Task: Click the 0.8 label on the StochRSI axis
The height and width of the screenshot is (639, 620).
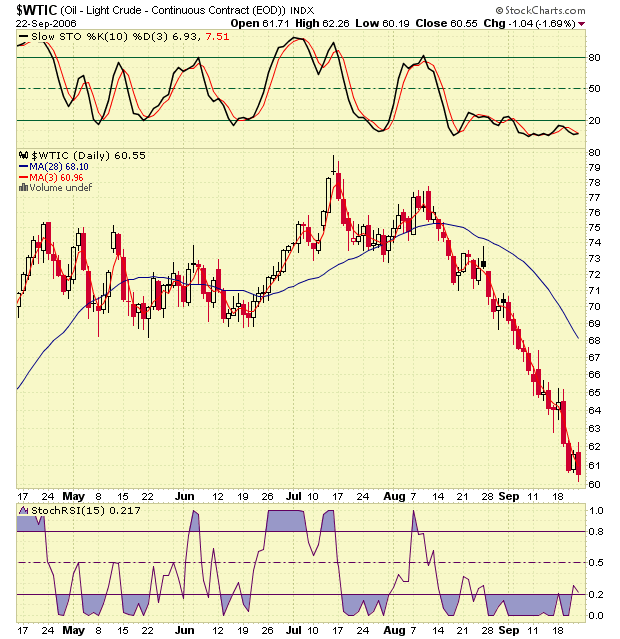Action: [596, 531]
